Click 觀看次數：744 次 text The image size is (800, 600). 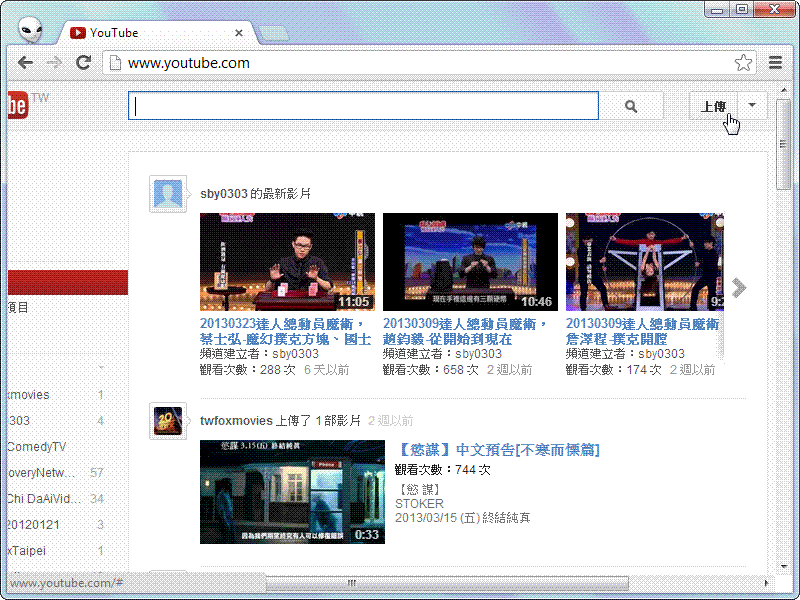443,469
